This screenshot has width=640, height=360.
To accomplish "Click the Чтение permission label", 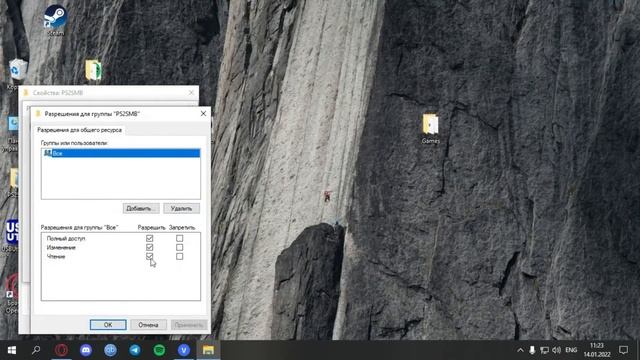I will [56, 256].
